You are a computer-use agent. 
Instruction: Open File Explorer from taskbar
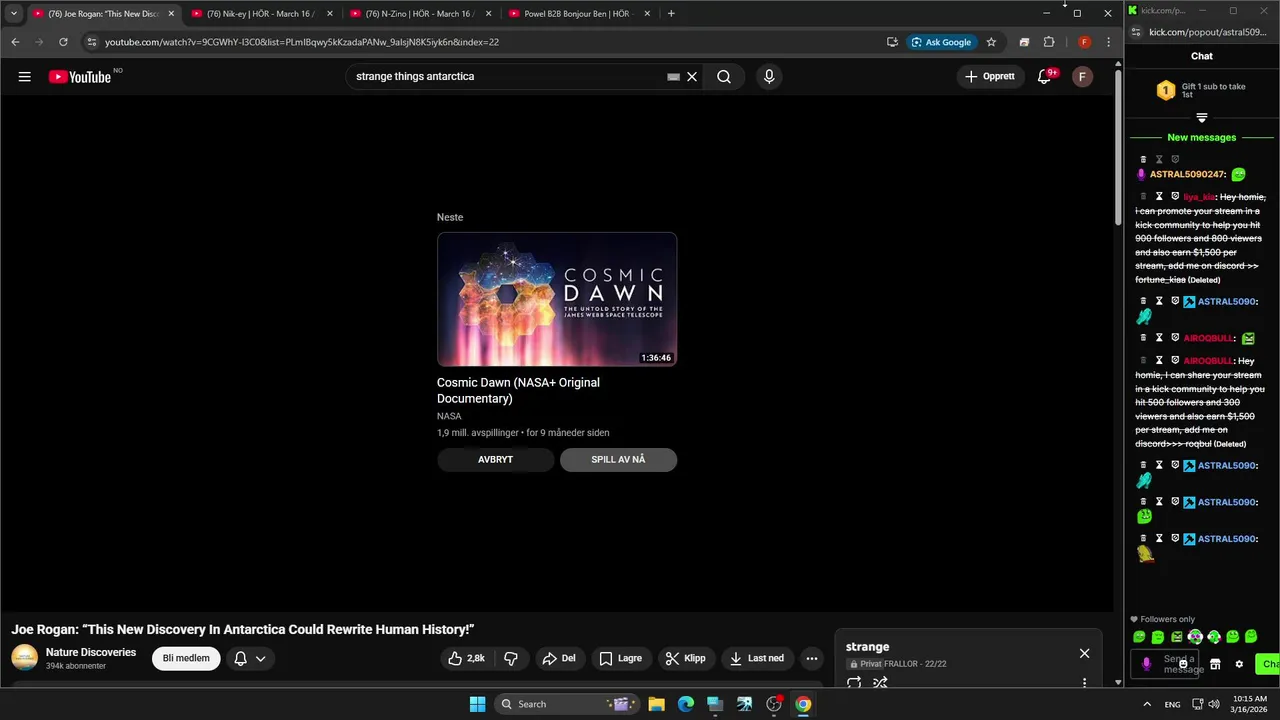(656, 704)
